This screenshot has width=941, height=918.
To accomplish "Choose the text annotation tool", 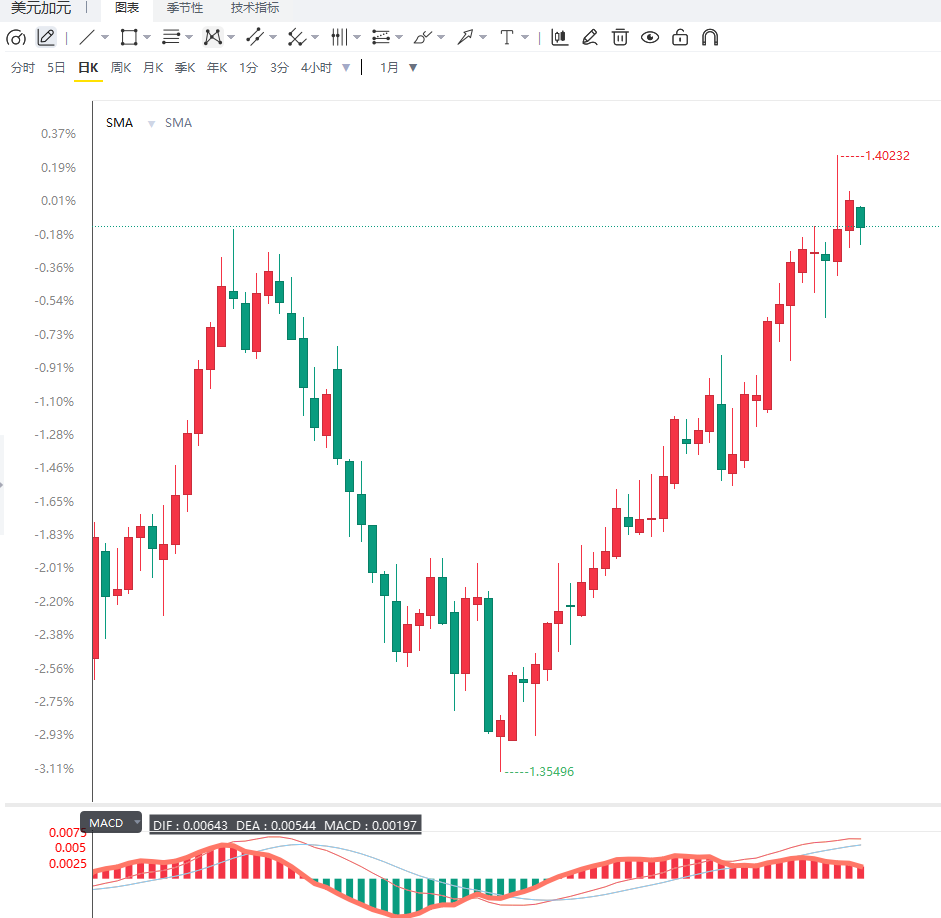I will click(507, 37).
